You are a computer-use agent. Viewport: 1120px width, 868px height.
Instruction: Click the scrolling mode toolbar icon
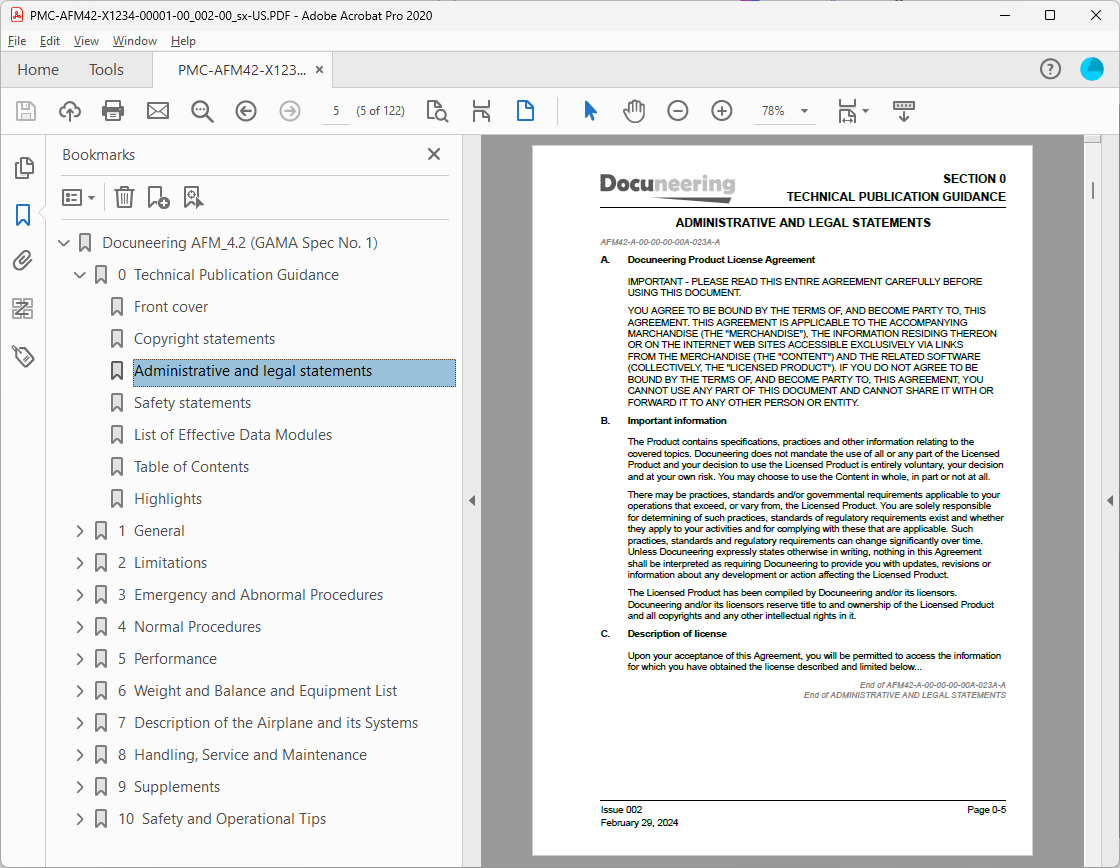pyautogui.click(x=904, y=111)
